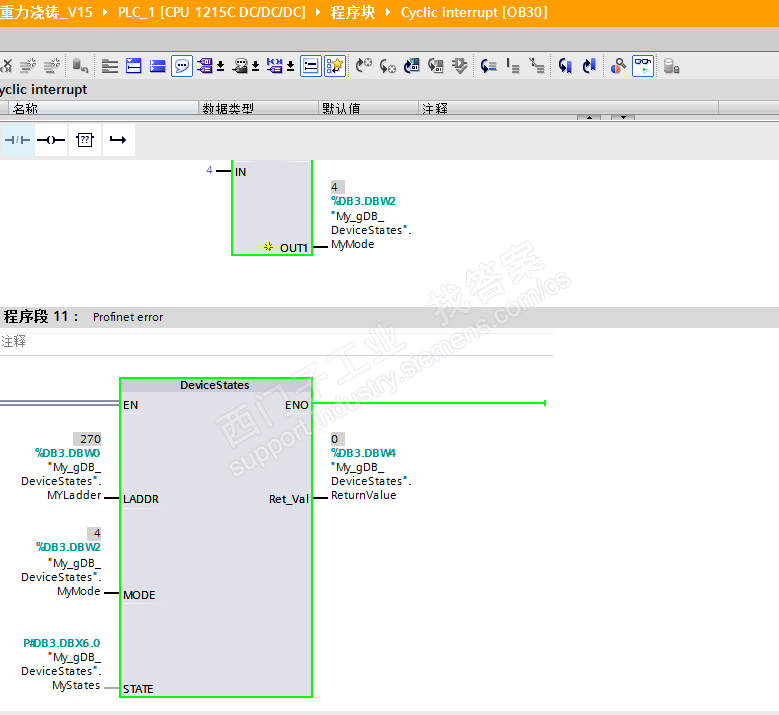Open dropdown arrow beside blue-purple operand icon

pos(291,67)
